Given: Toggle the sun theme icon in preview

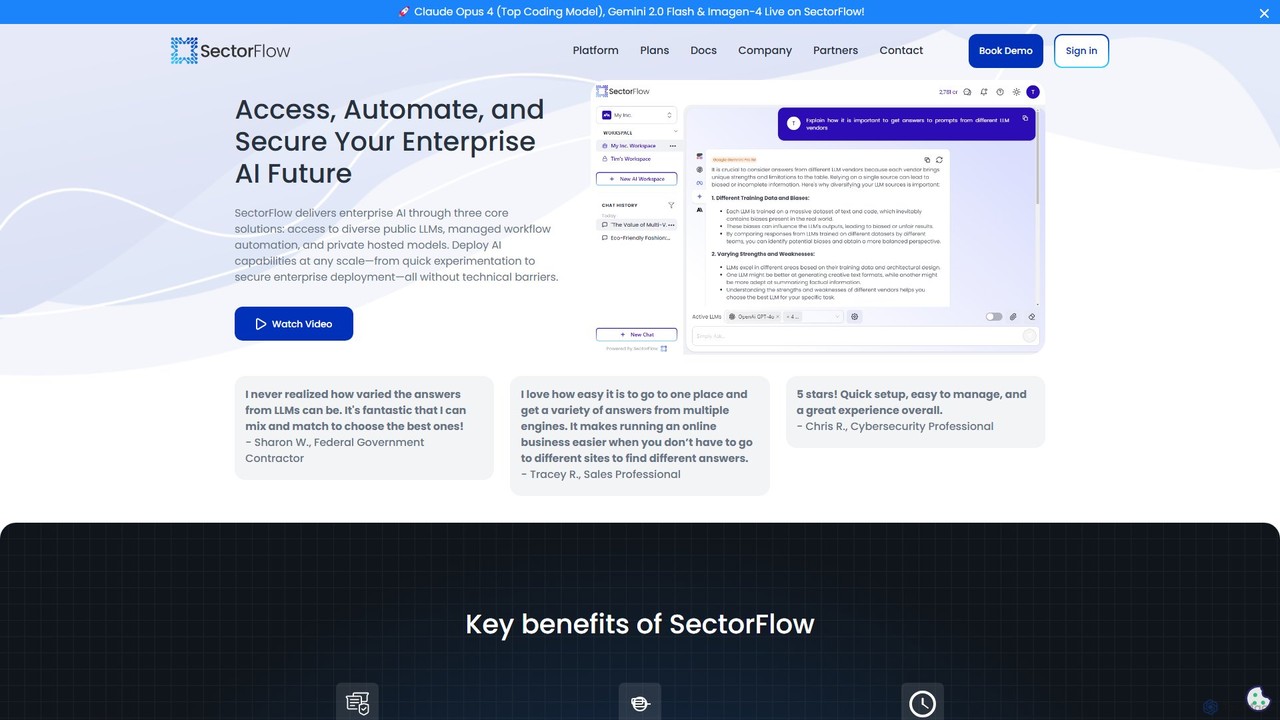Looking at the screenshot, I should click(x=1016, y=92).
